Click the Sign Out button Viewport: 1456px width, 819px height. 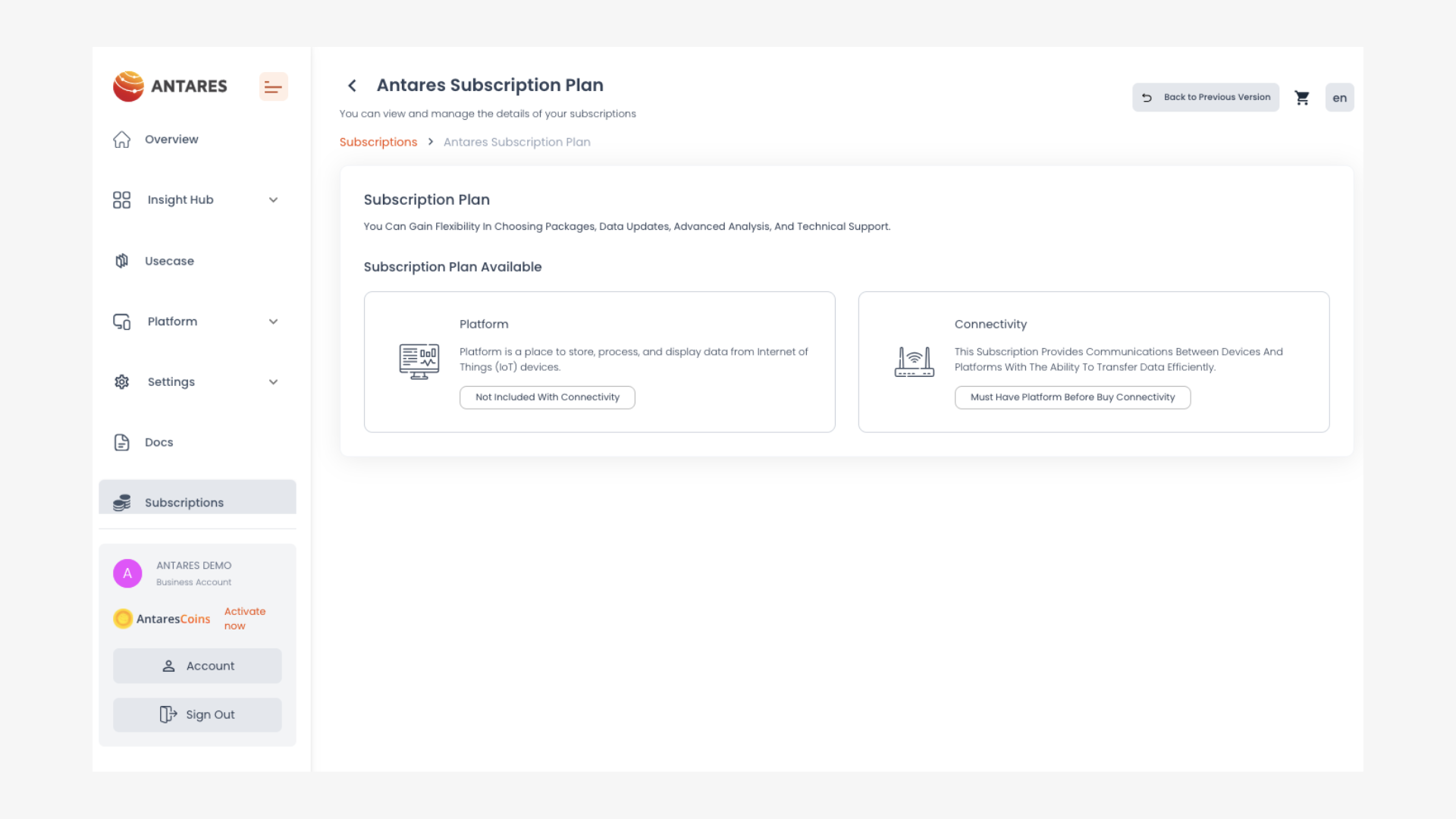point(197,714)
